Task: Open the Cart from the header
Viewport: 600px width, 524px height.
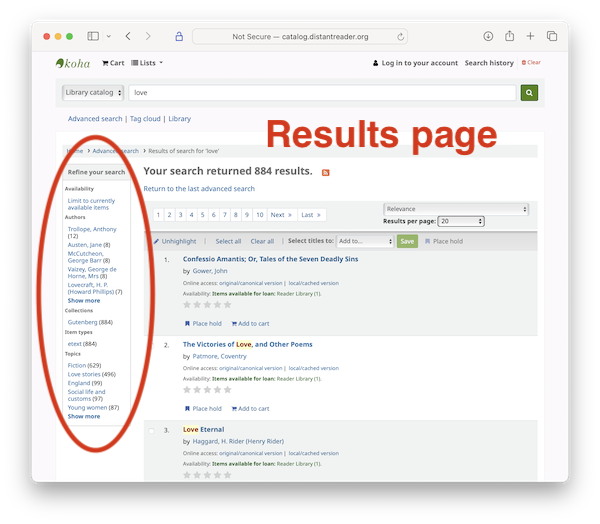Action: tap(112, 63)
